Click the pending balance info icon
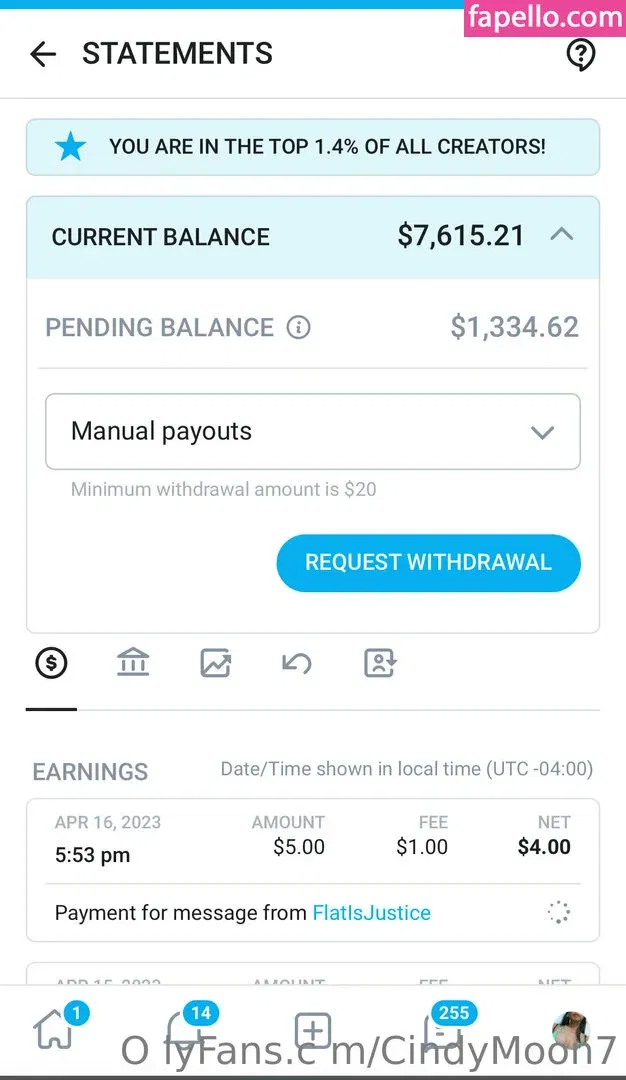This screenshot has width=626, height=1080. tap(298, 327)
